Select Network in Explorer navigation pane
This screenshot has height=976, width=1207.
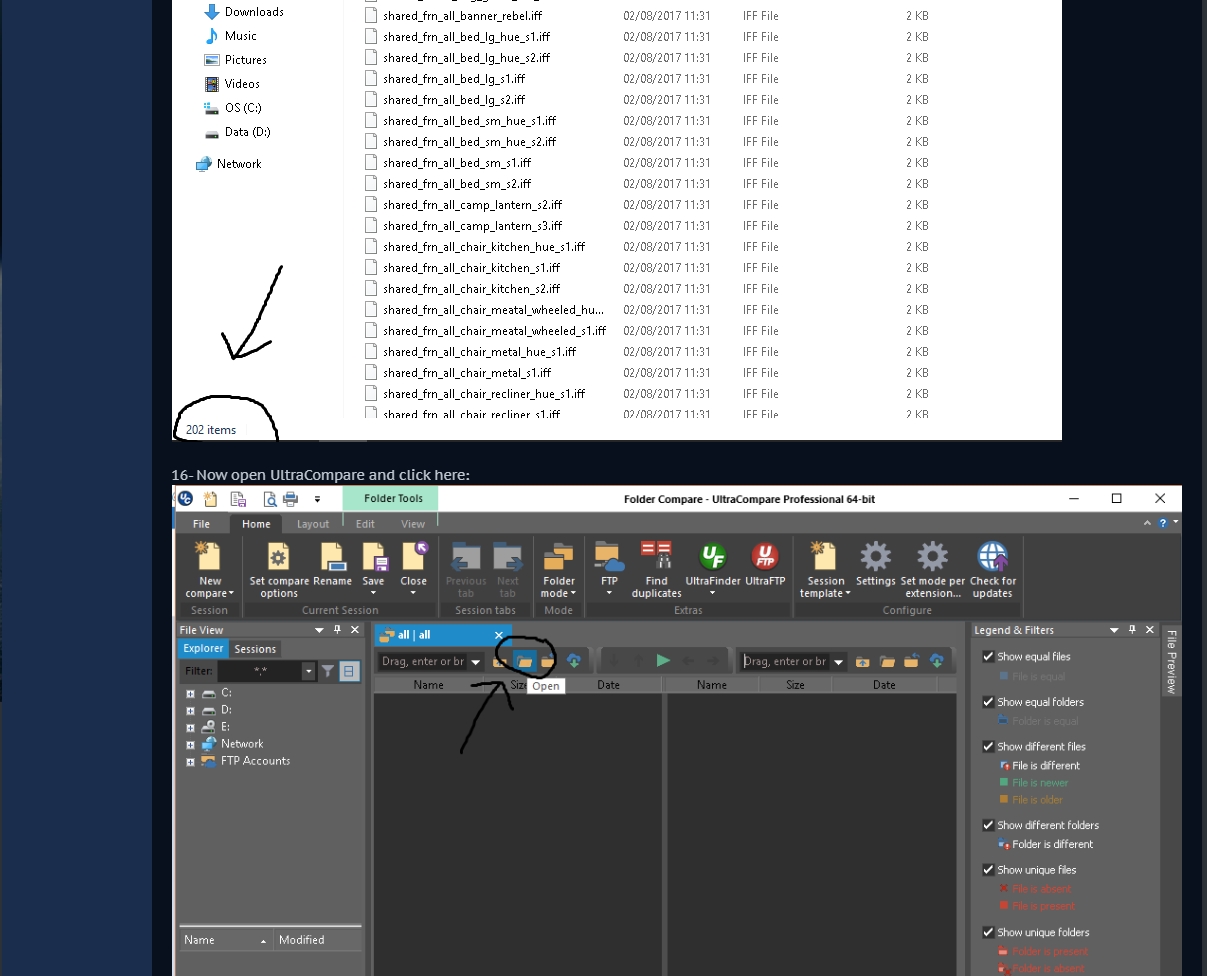click(229, 164)
